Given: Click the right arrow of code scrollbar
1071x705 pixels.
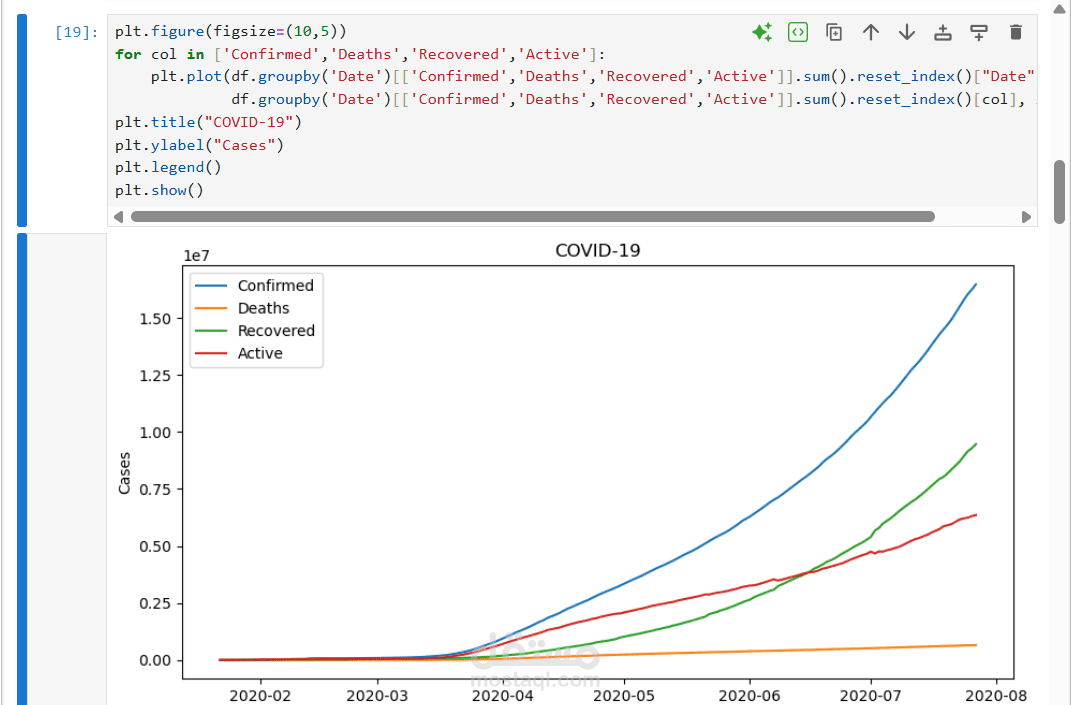Looking at the screenshot, I should 1026,217.
